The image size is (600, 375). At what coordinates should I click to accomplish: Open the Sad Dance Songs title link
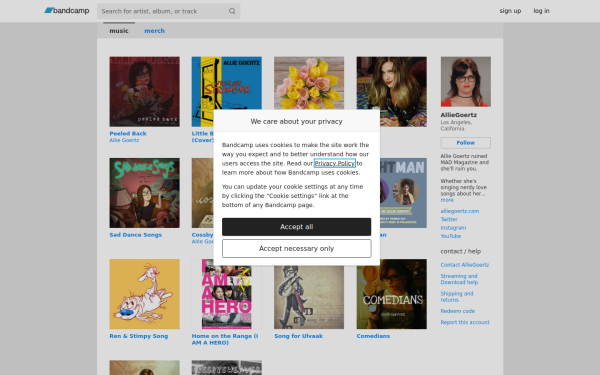coord(135,235)
